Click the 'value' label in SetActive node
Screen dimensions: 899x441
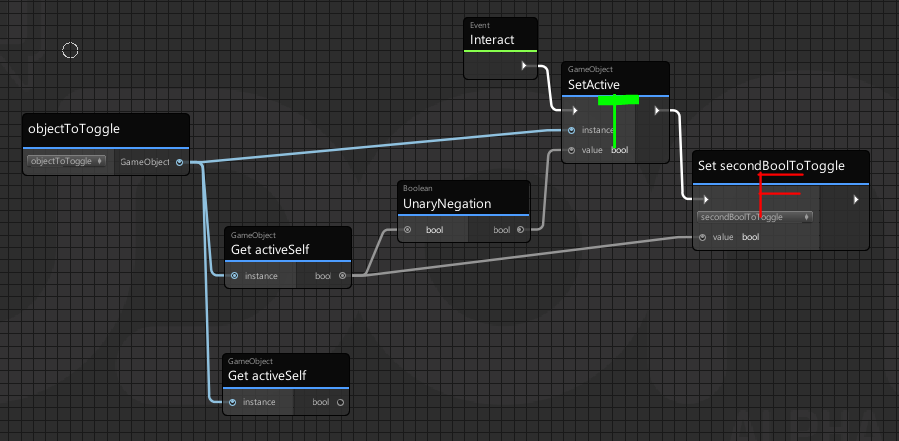click(592, 150)
